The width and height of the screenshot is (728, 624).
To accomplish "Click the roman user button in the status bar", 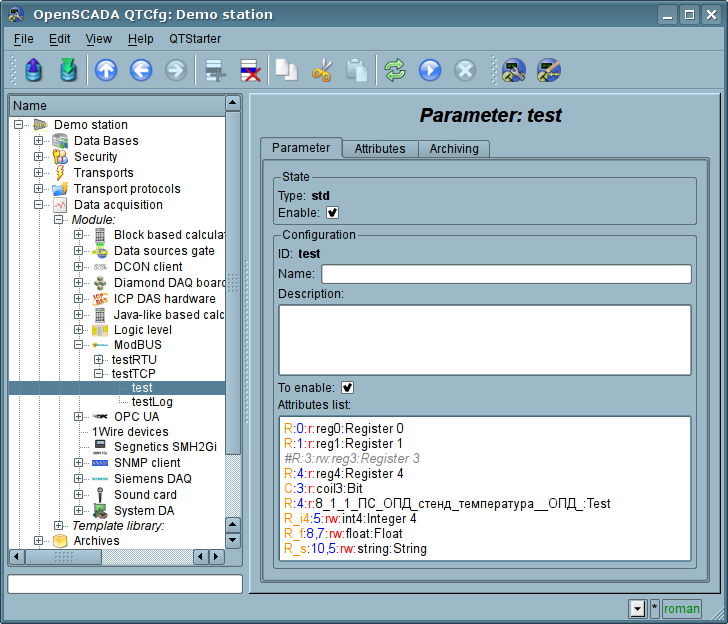I will (x=682, y=609).
